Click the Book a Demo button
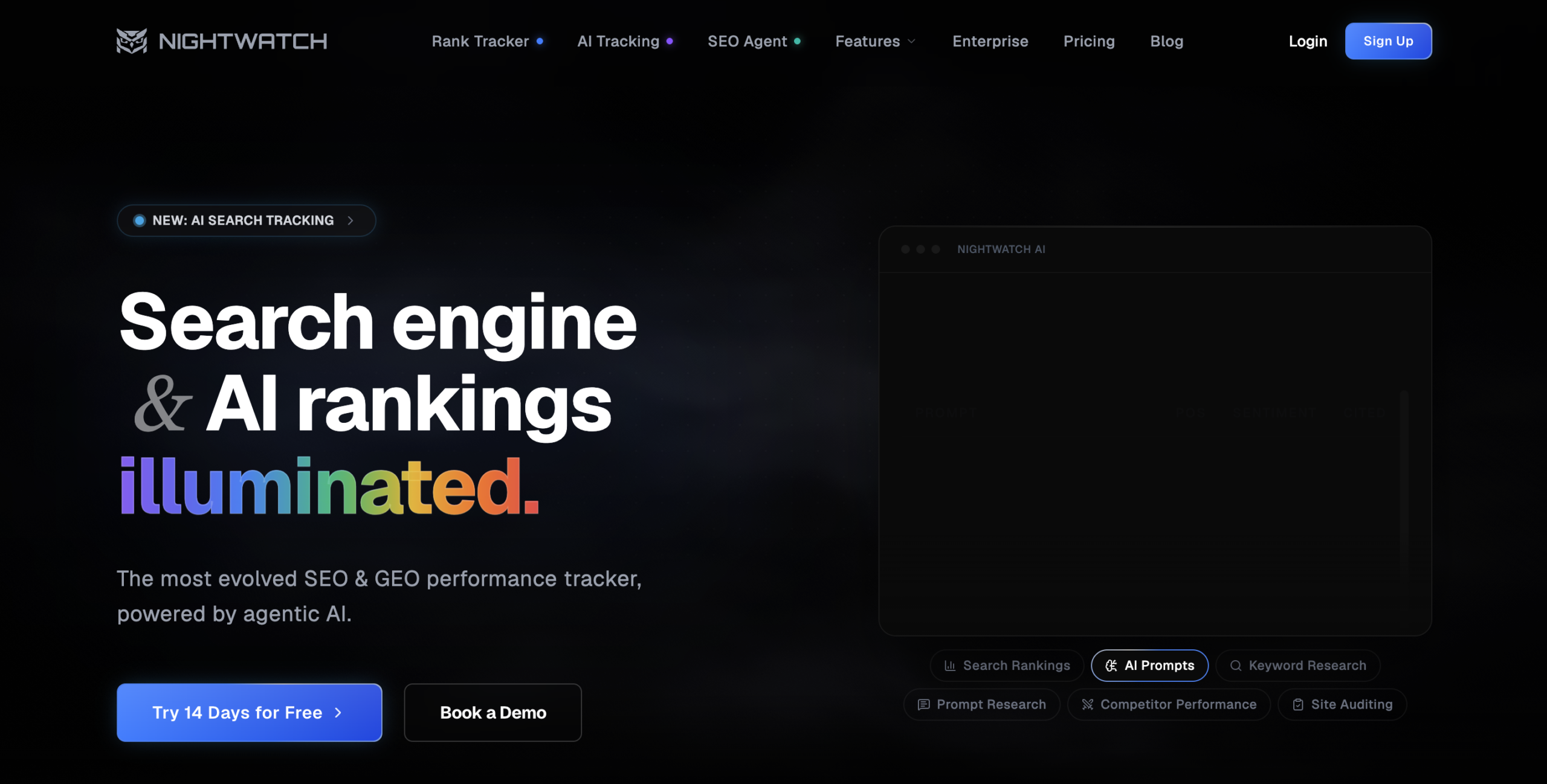Image resolution: width=1547 pixels, height=784 pixels. pos(493,713)
